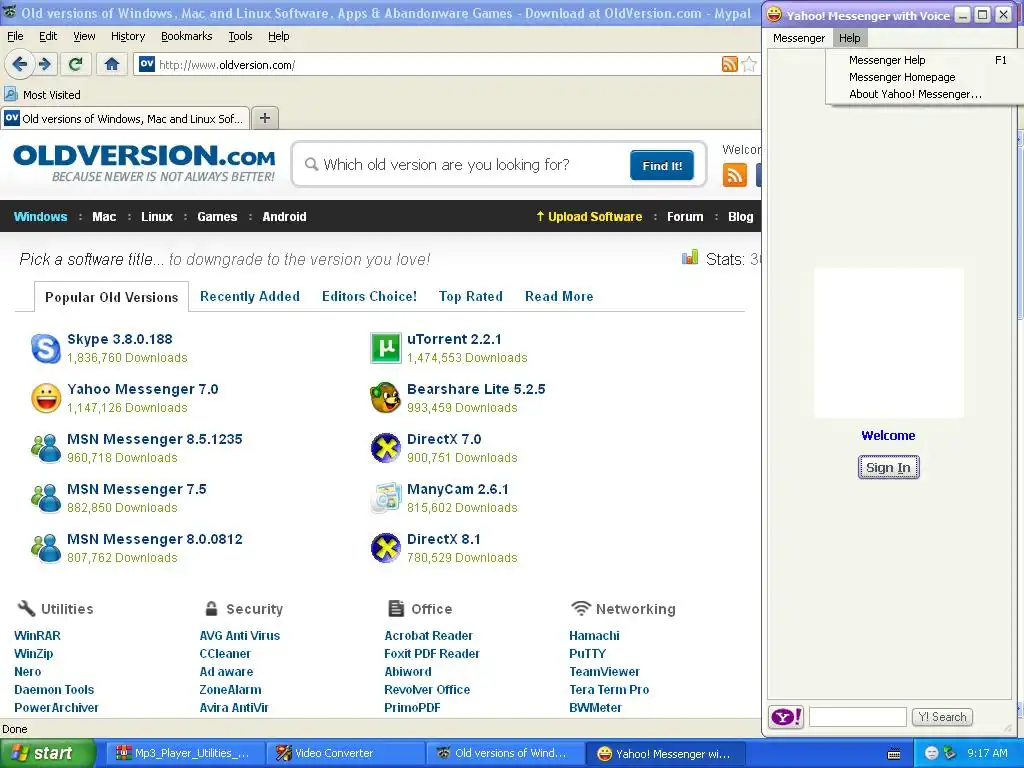
Task: Open the CCleaner security link
Action: (x=225, y=654)
